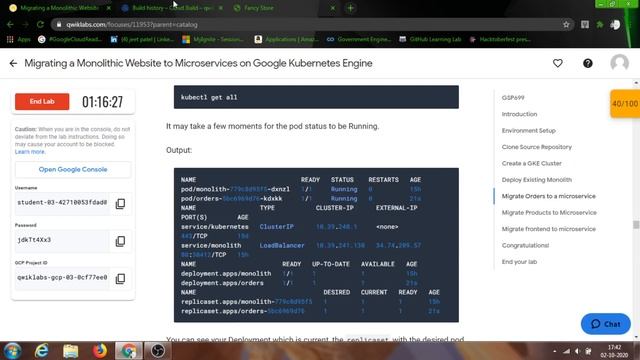Close the Fancy Store tab

(x=333, y=8)
